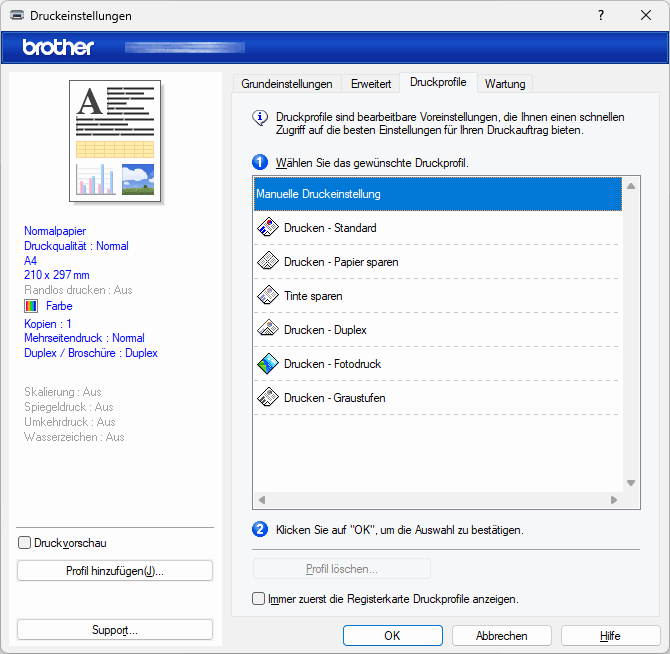Select the Drucken - Duplex profile text
This screenshot has width=670, height=654.
[x=325, y=330]
